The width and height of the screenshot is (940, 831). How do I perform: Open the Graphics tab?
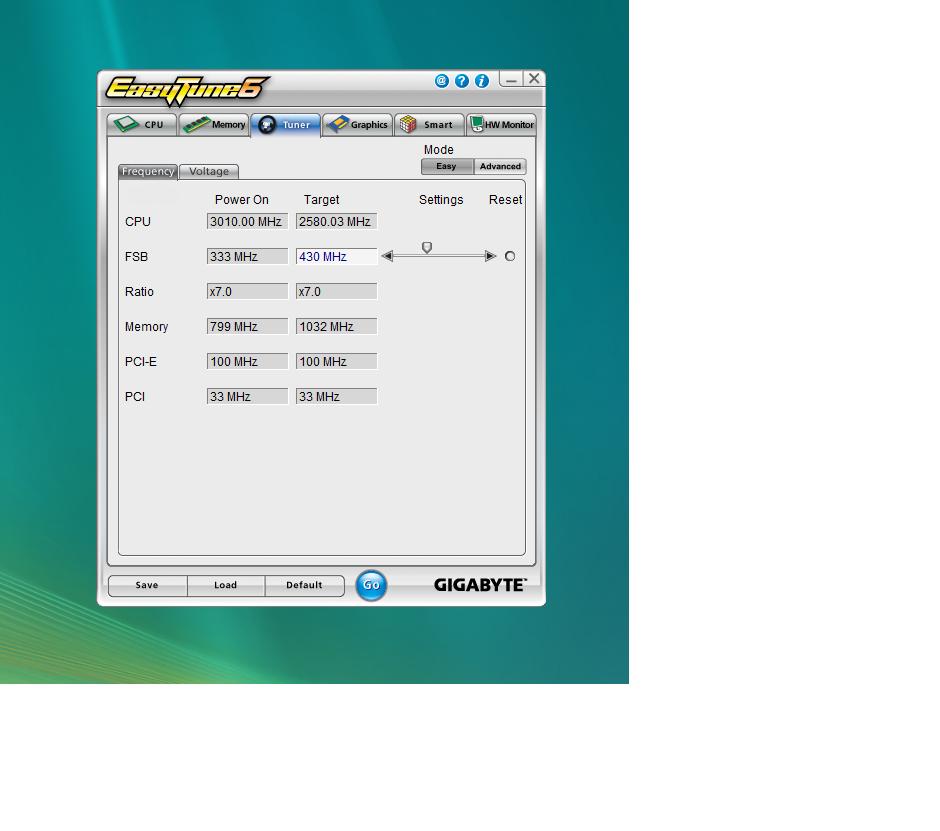click(x=357, y=125)
